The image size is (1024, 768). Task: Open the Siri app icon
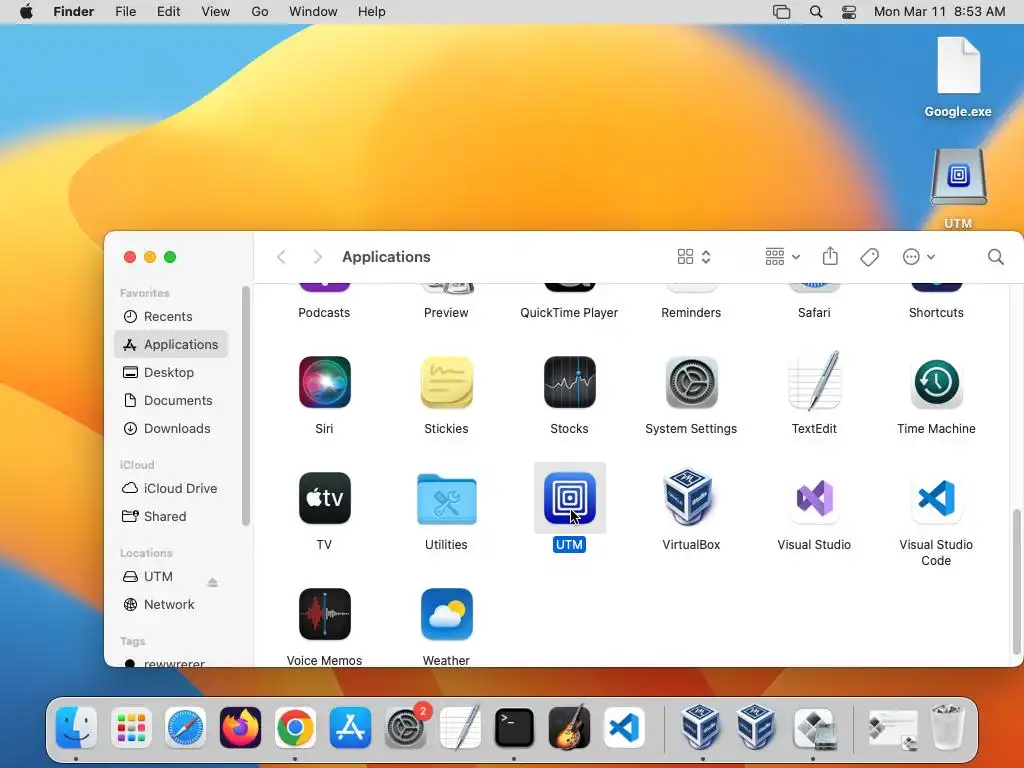[325, 382]
